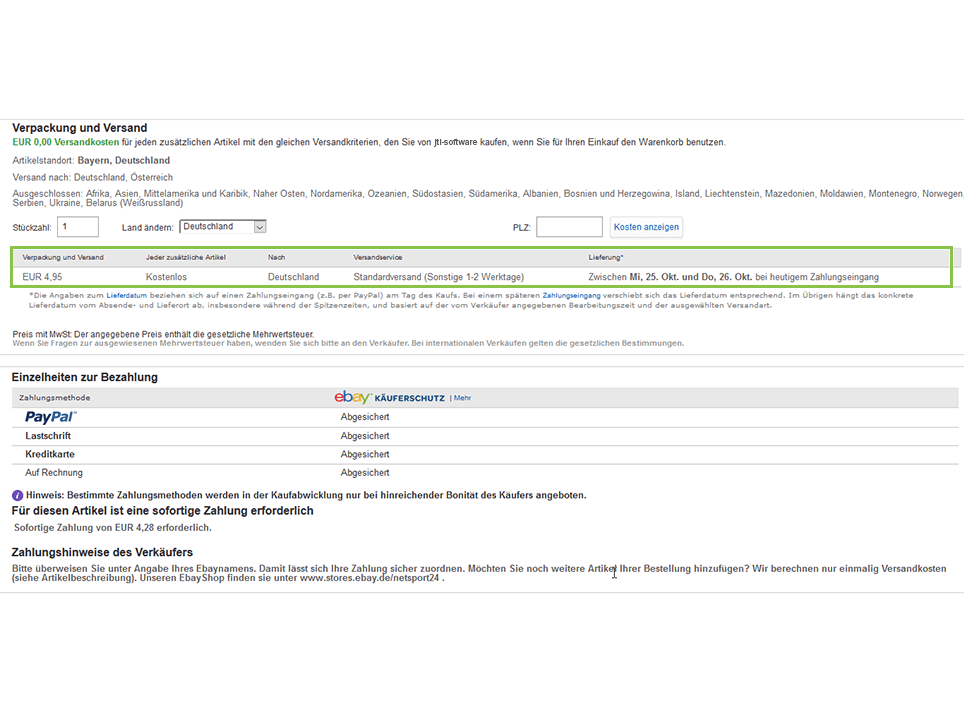Image resolution: width=964 pixels, height=726 pixels.
Task: Select the Auf Rechnung payment row
Action: [x=54, y=472]
